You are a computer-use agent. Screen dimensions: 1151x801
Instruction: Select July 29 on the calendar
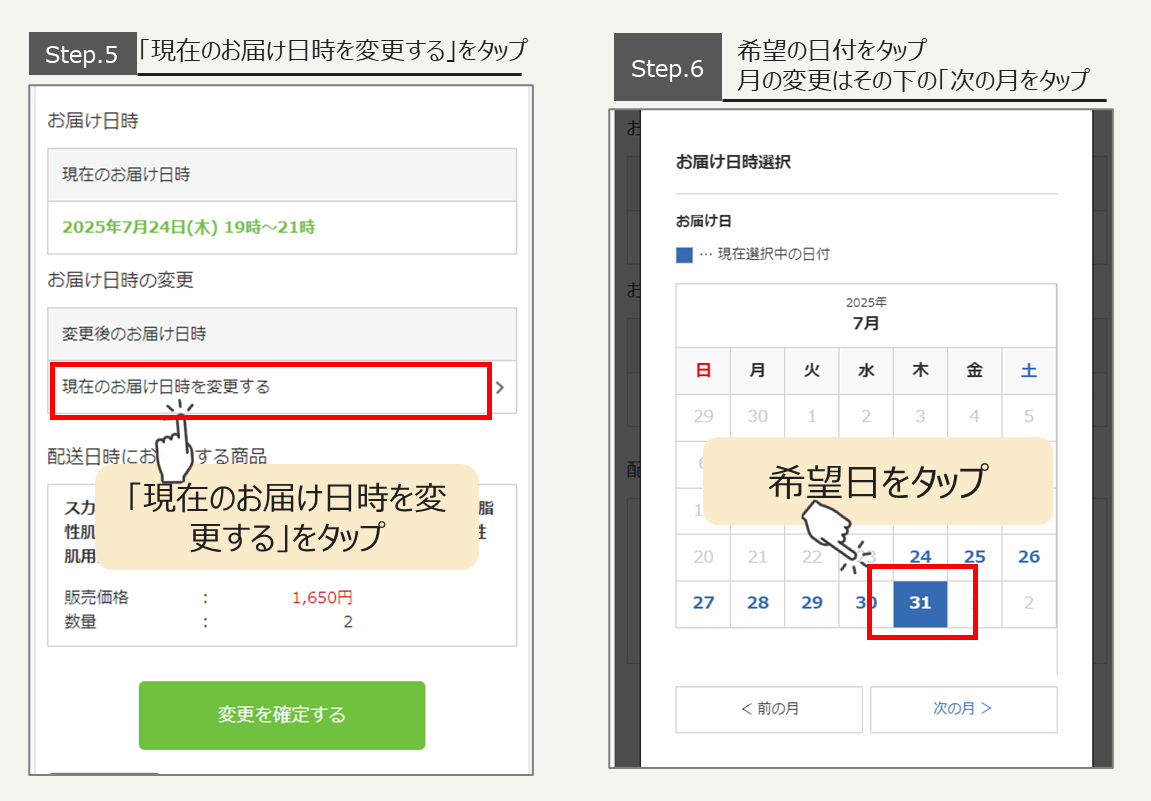coord(811,603)
